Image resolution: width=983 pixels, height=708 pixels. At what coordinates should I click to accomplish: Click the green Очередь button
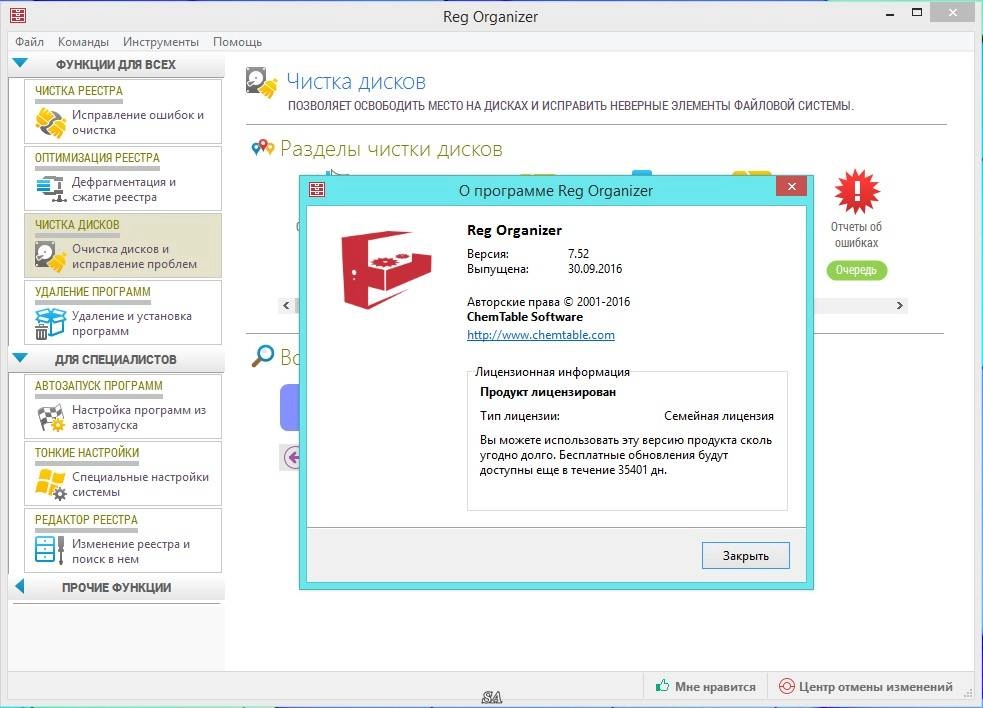(856, 270)
